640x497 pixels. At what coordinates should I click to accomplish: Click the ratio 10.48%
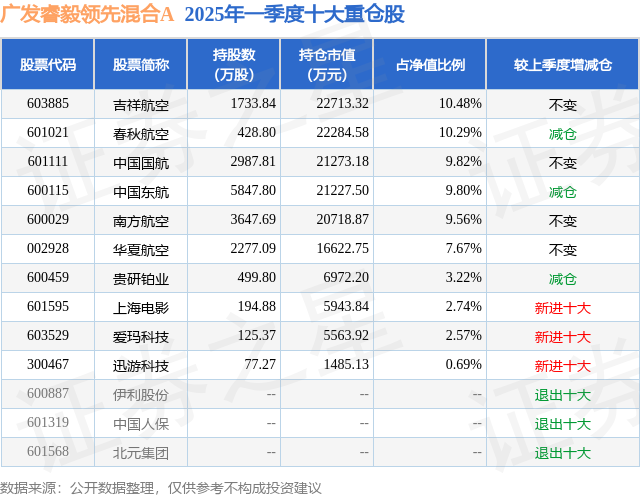pos(460,104)
